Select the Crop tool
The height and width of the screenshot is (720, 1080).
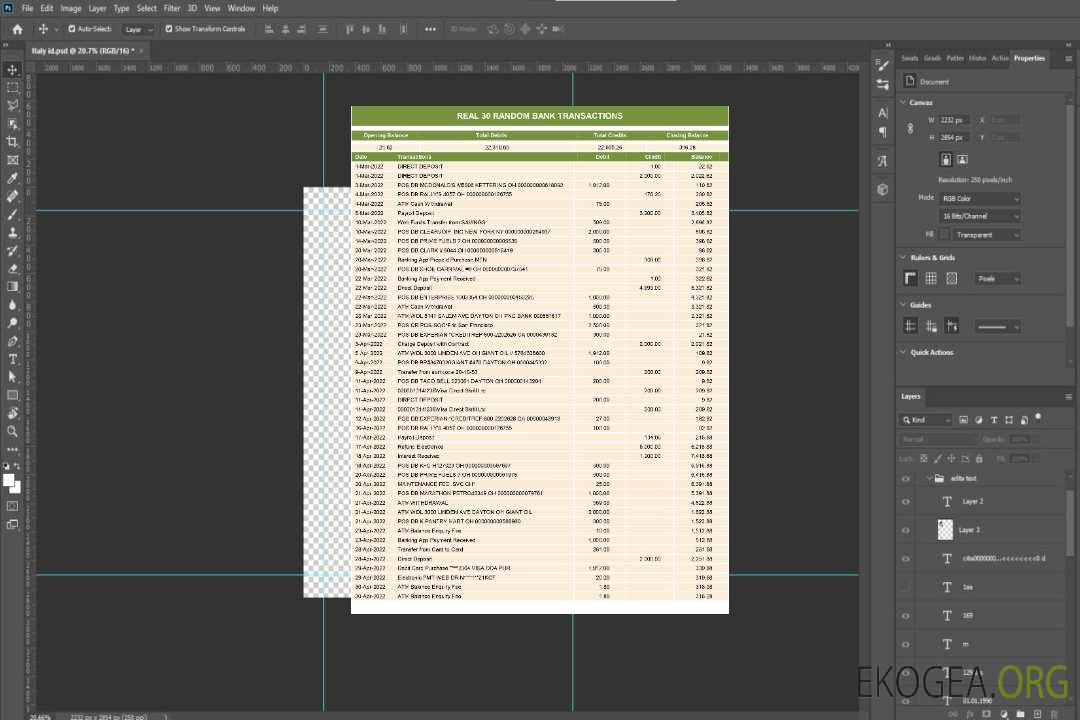[13, 142]
